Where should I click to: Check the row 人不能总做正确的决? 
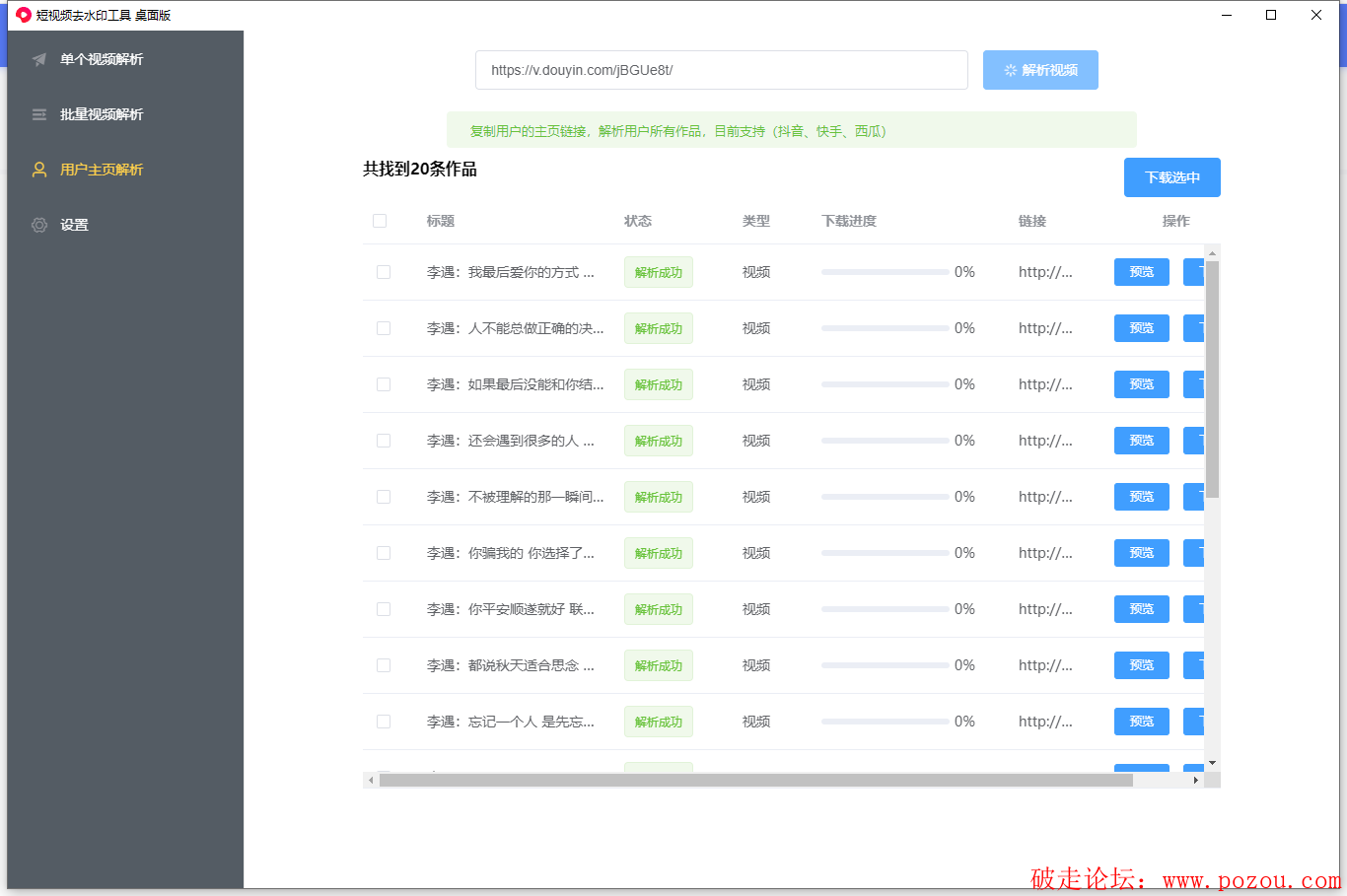pos(384,328)
